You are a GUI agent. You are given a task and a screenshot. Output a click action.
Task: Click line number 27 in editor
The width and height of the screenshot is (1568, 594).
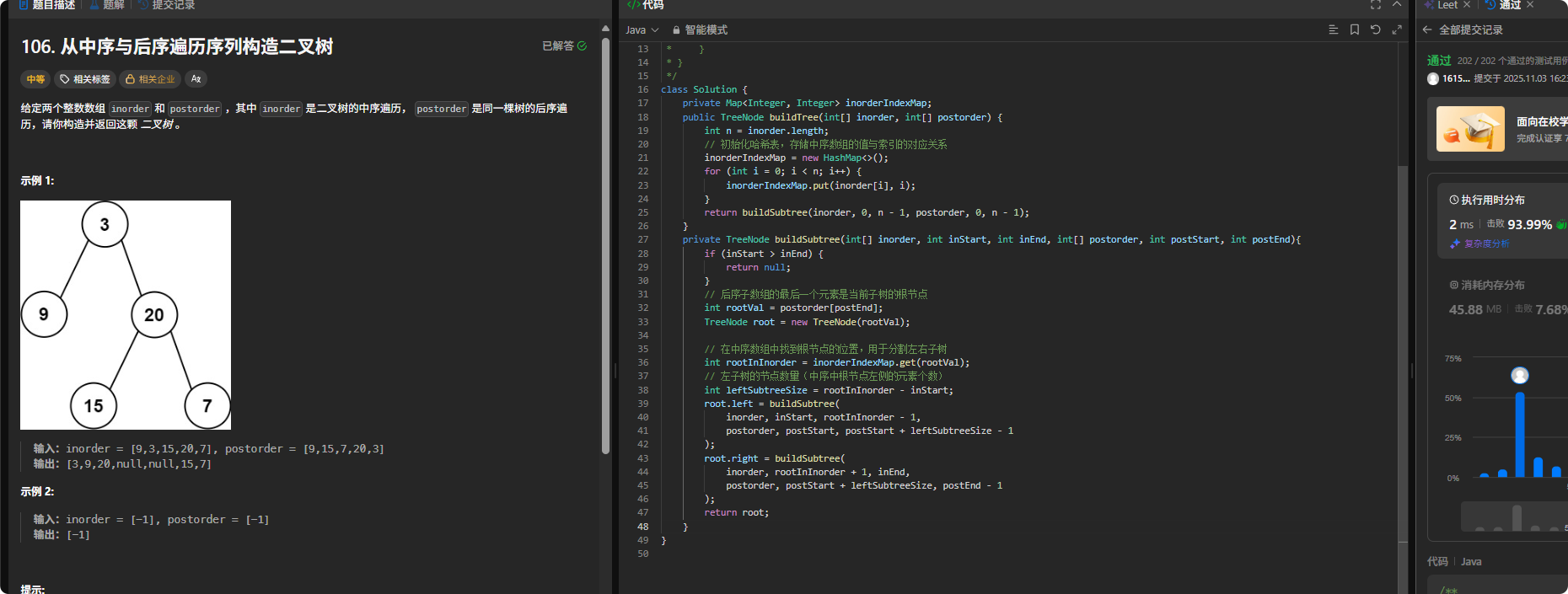643,239
